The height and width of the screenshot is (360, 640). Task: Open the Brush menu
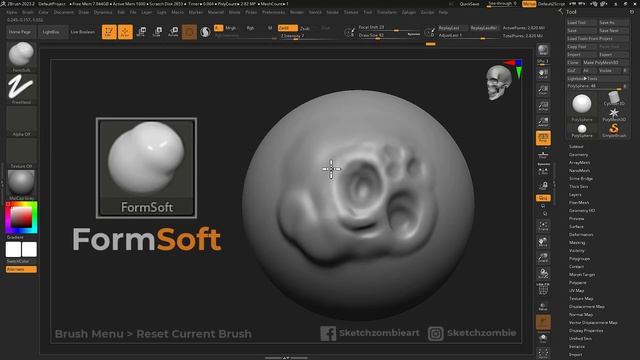tap(28, 12)
